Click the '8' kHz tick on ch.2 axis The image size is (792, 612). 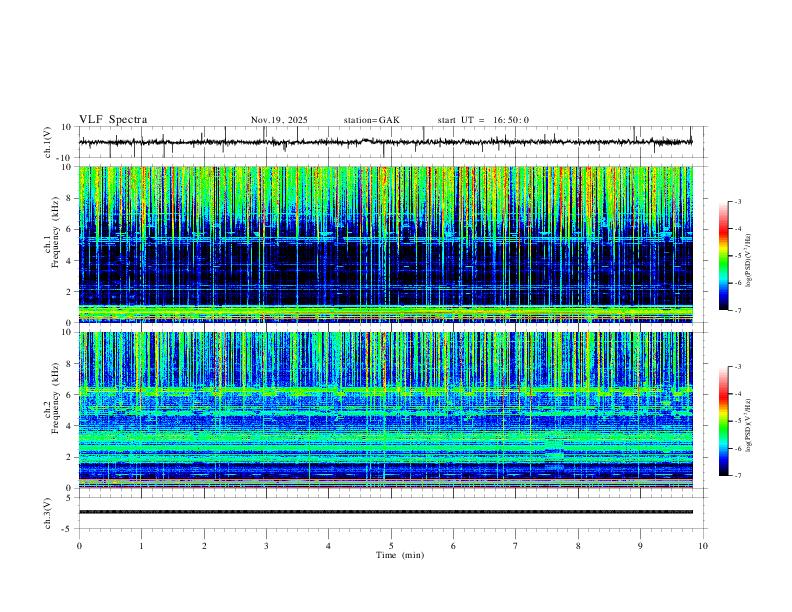pos(70,364)
